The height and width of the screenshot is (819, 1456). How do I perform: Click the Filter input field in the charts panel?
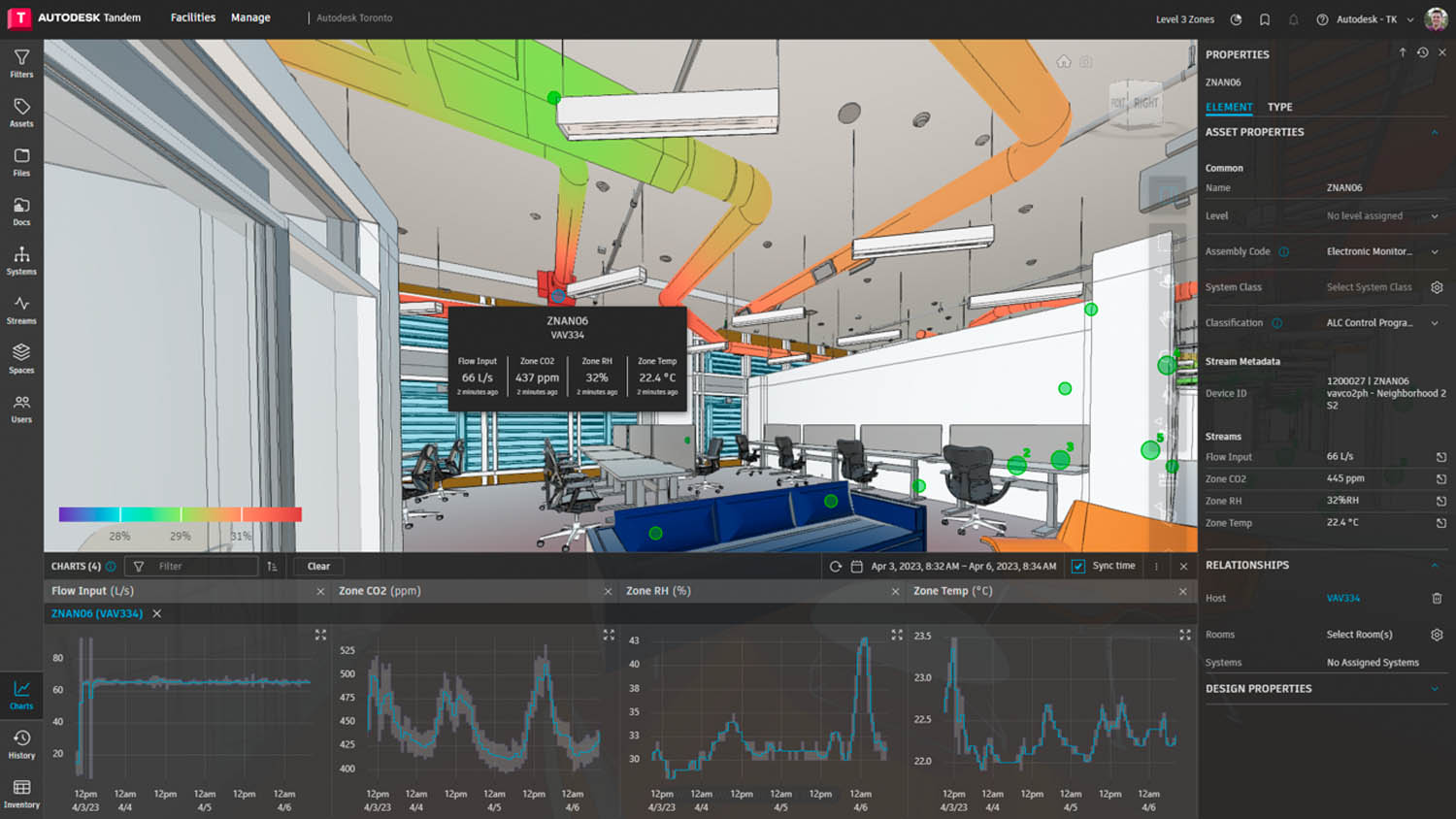190,566
